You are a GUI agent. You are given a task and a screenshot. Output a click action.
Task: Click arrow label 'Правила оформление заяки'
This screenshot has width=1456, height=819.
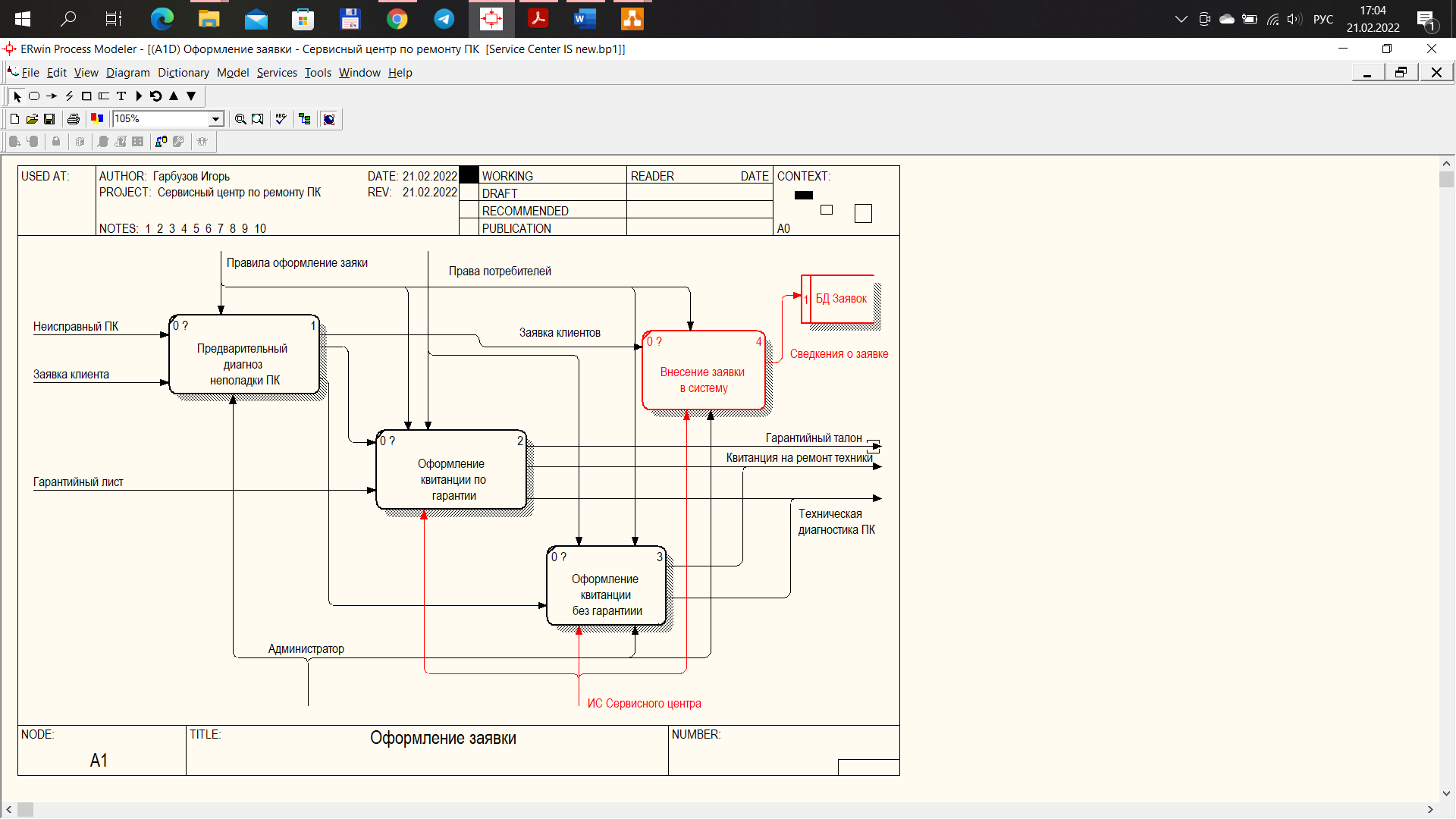pyautogui.click(x=297, y=263)
